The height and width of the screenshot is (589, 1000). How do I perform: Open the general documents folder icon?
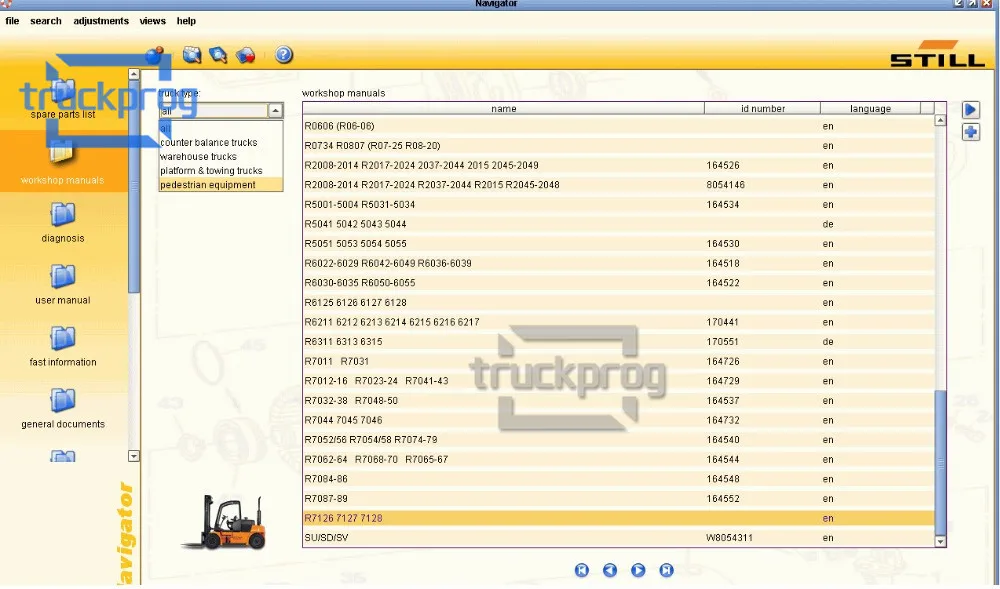tap(62, 400)
